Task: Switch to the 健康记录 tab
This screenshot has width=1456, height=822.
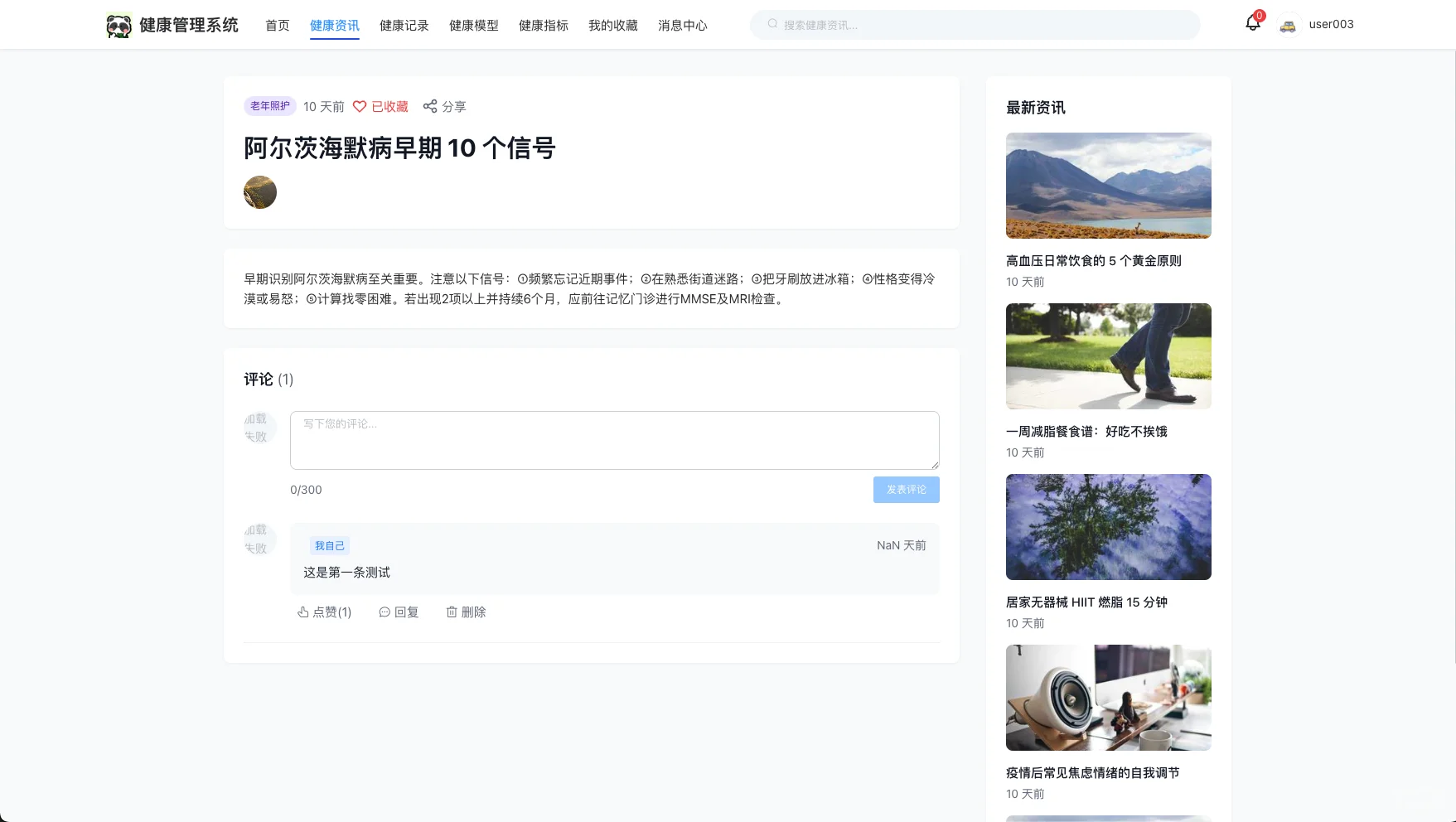Action: [404, 25]
